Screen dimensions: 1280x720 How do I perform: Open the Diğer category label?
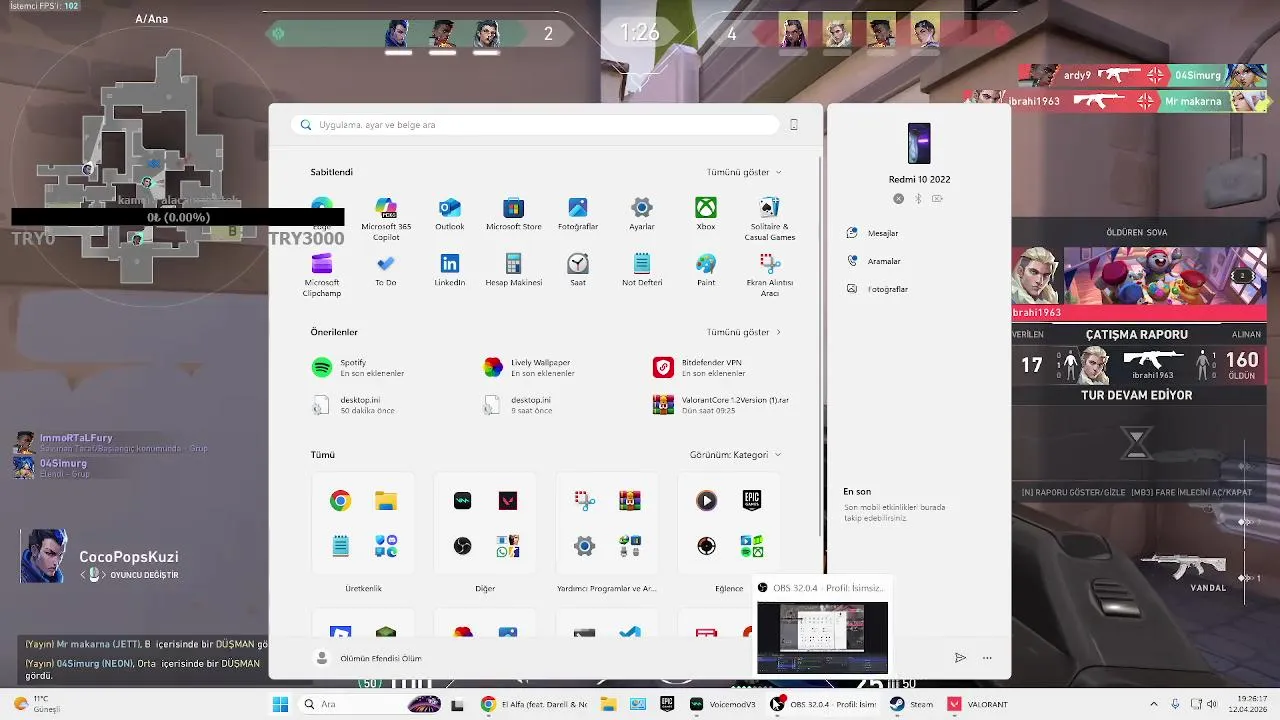pos(485,589)
